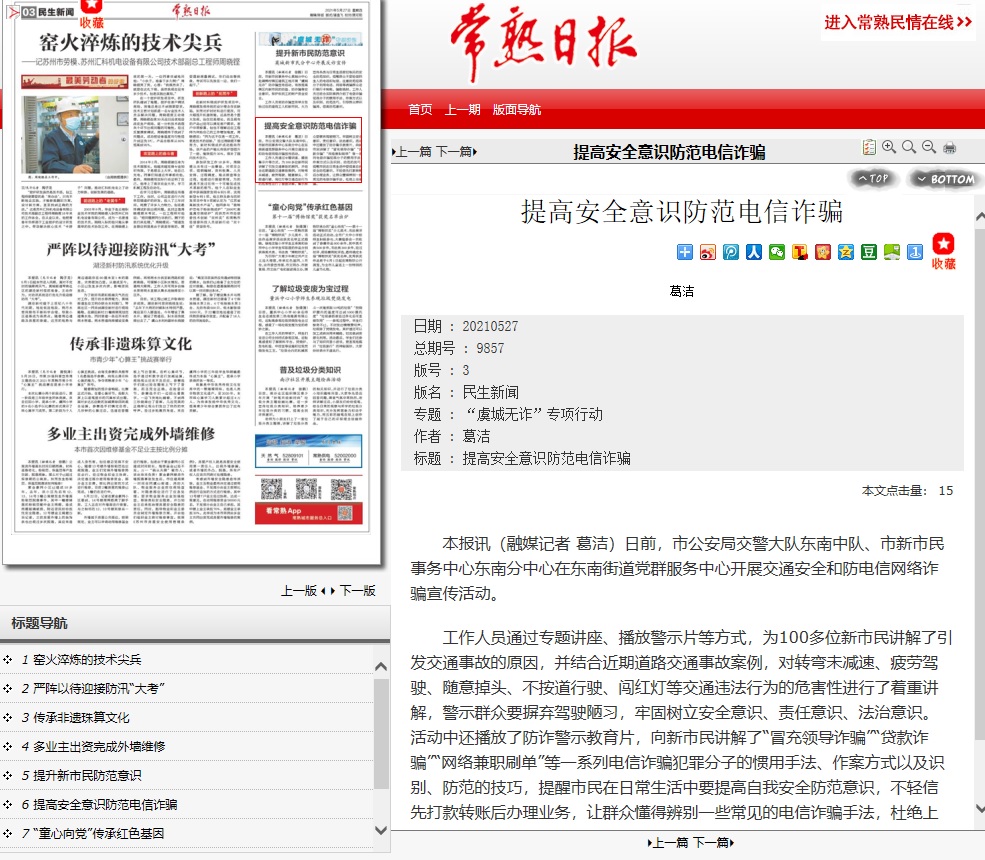
Task: Open the blue plus more-share icon
Action: (685, 252)
